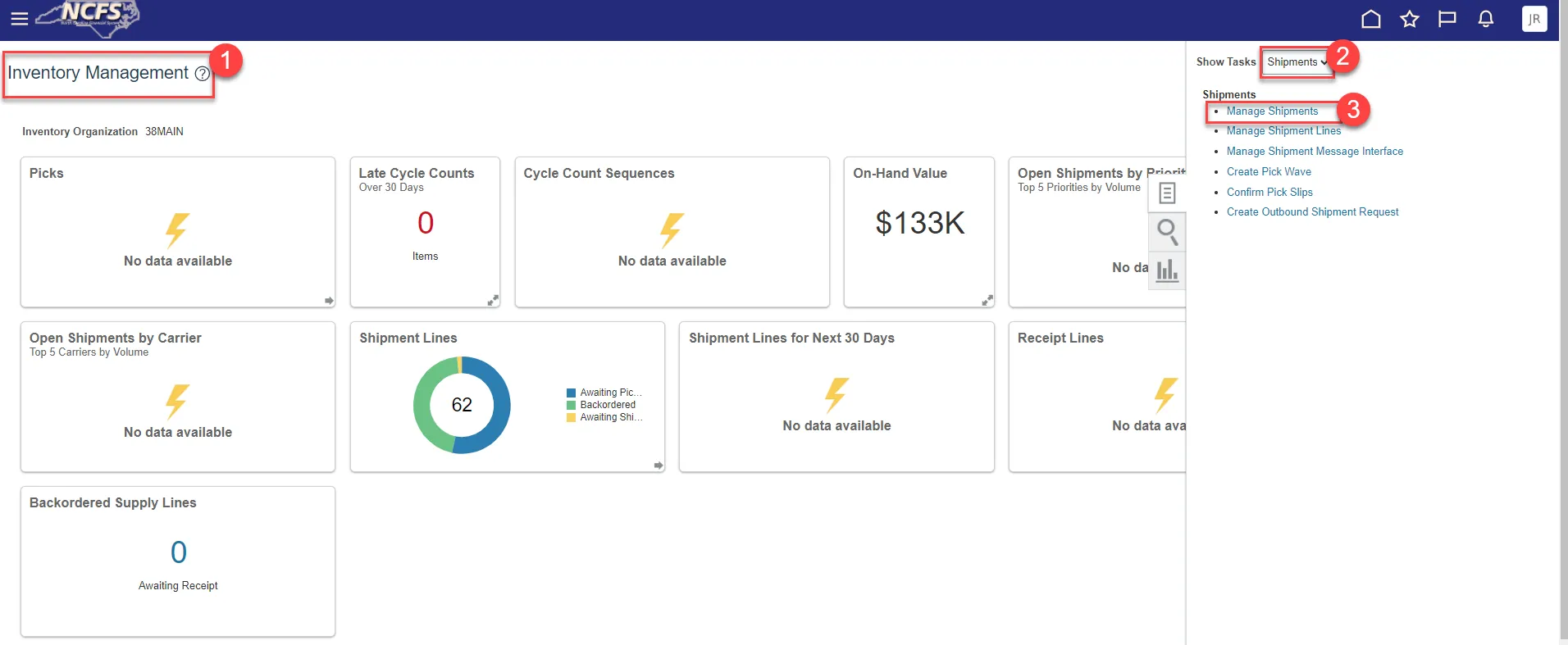Click the Manage Shipments link
The image size is (1568, 645).
tap(1272, 111)
